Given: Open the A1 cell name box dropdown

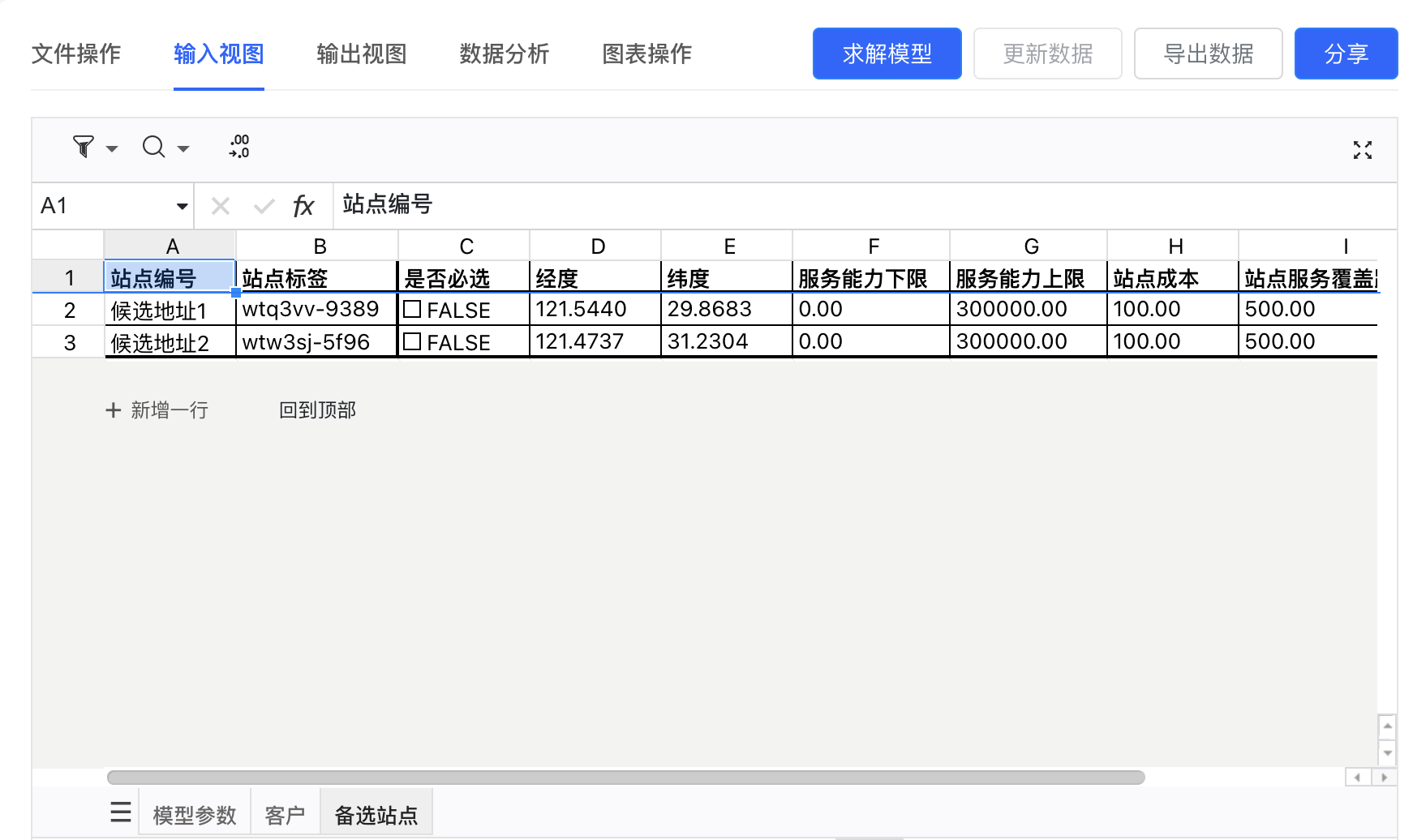Looking at the screenshot, I should (182, 206).
